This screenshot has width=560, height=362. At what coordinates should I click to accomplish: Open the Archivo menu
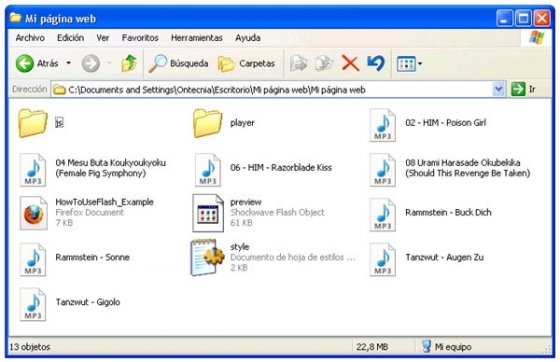pos(30,38)
